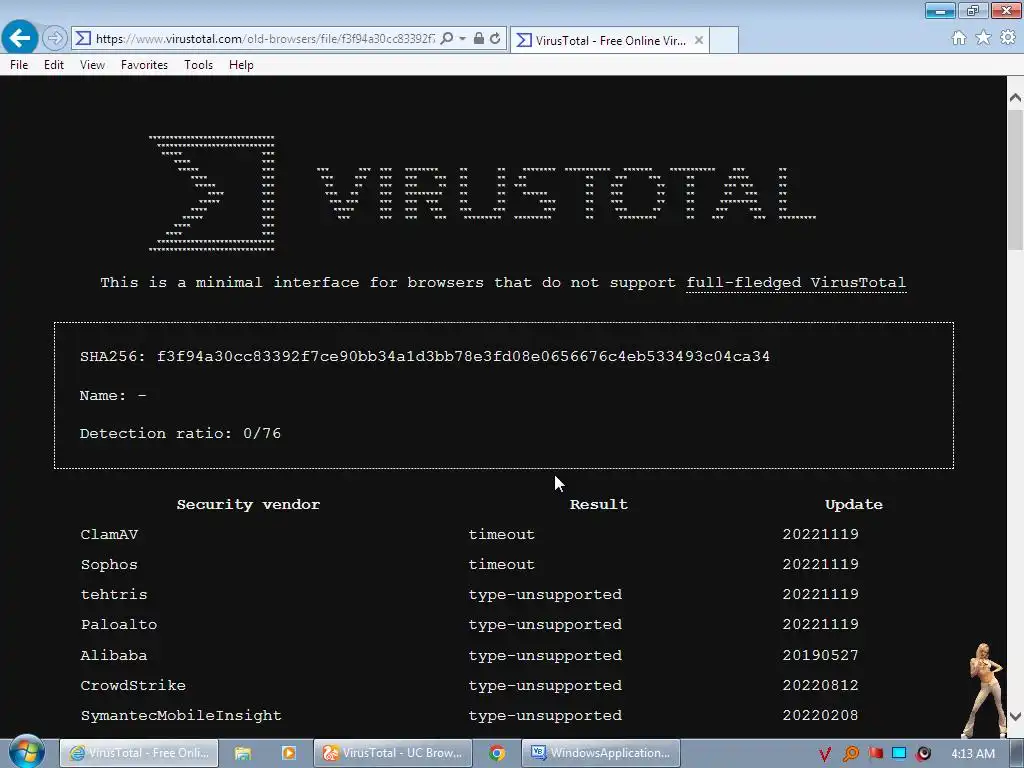Follow the full-fledged VirusTotal link

pyautogui.click(x=796, y=283)
